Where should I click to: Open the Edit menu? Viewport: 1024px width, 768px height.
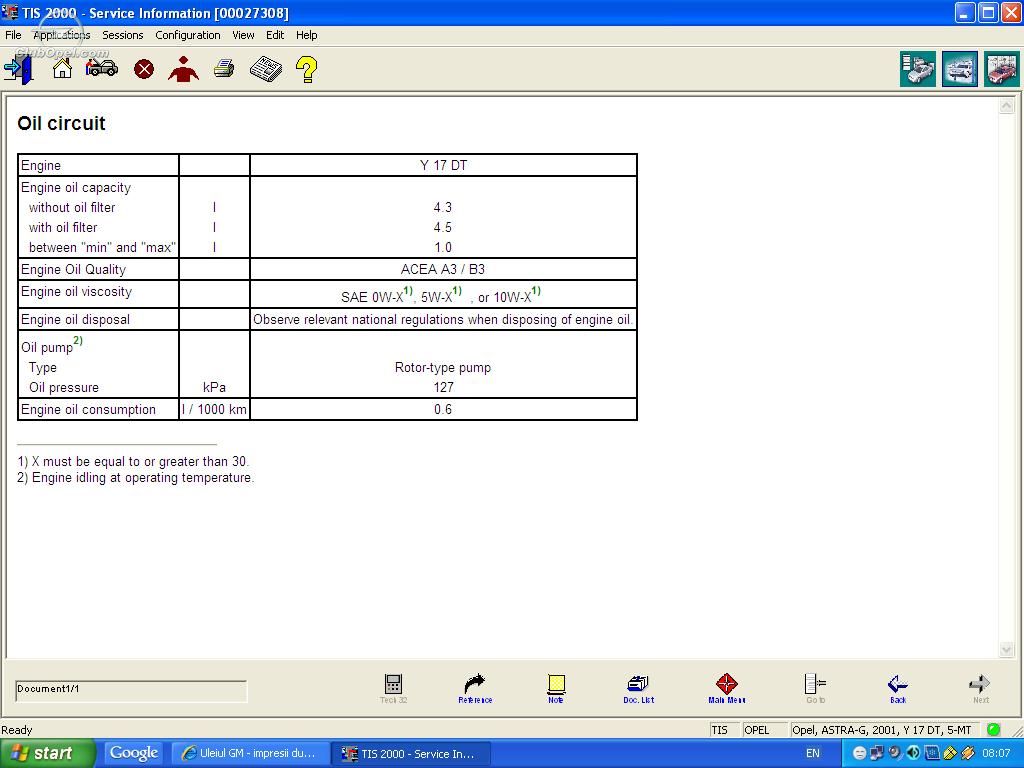[x=275, y=35]
